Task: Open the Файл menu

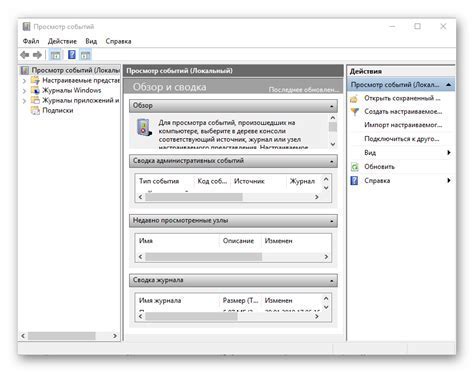Action: pyautogui.click(x=31, y=41)
